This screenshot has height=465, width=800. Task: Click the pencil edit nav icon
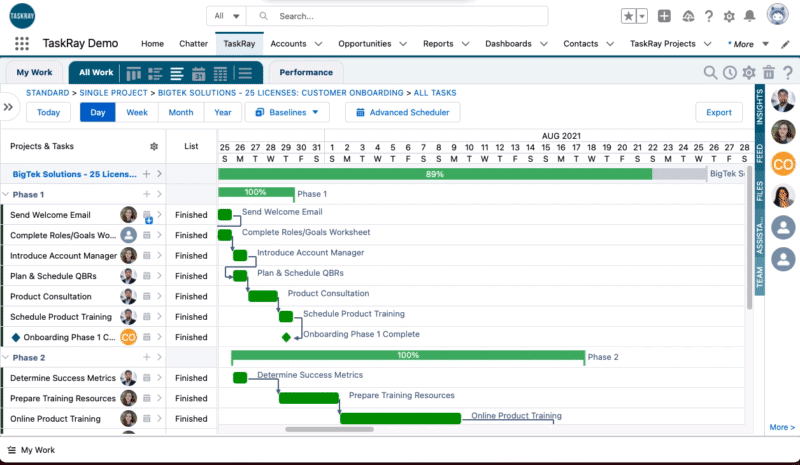tap(785, 44)
